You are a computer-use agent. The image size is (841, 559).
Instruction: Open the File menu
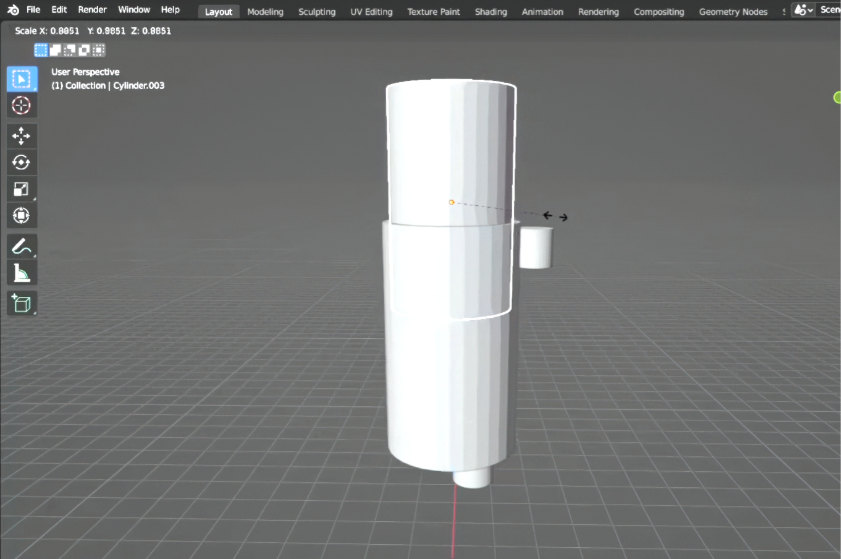click(33, 10)
